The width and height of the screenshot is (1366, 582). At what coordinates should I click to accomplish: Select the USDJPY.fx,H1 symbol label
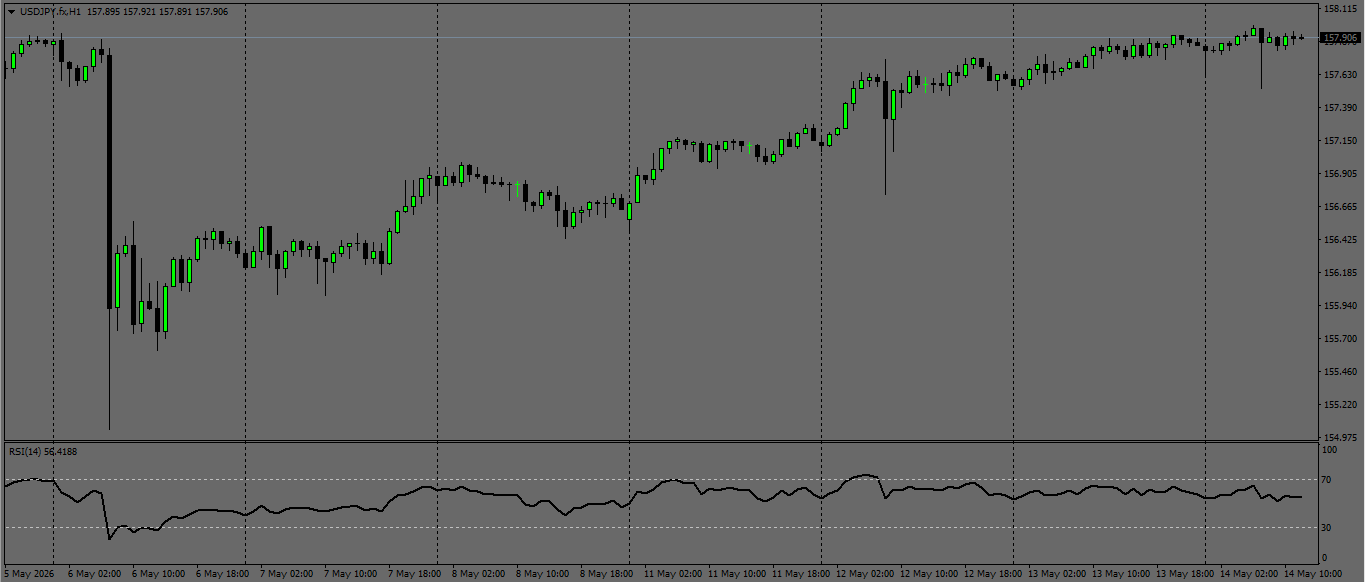(x=51, y=11)
